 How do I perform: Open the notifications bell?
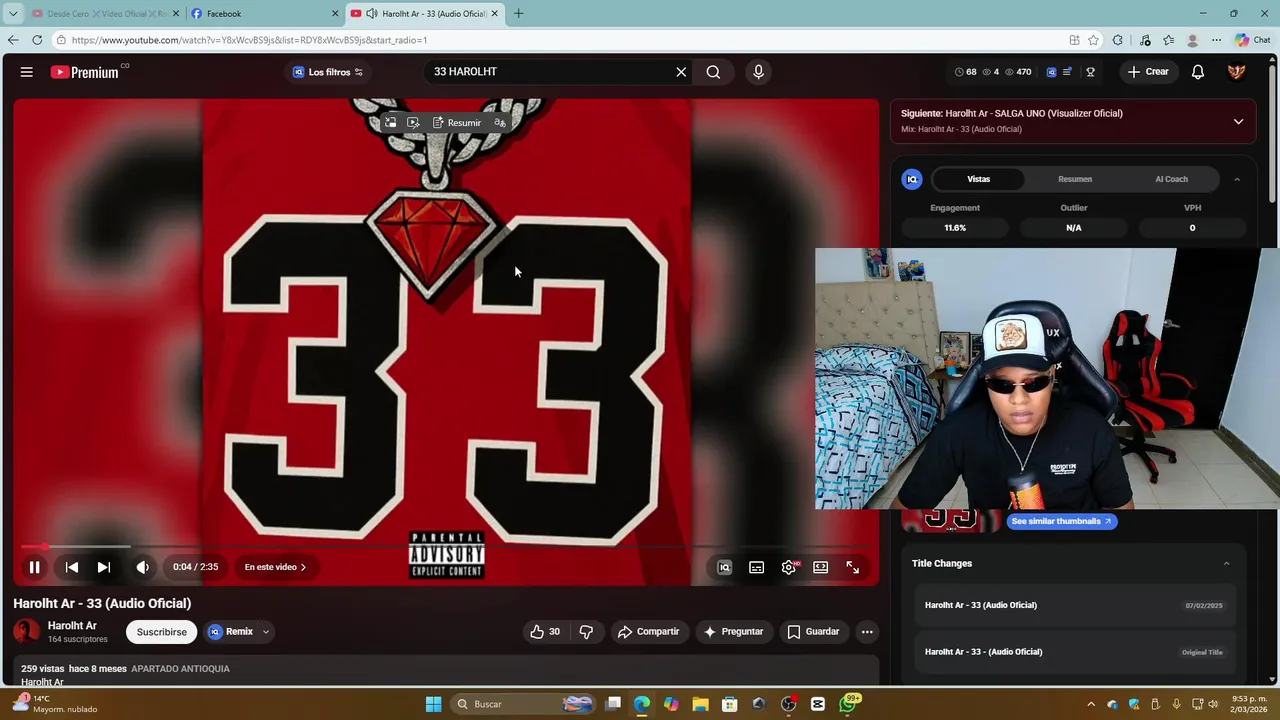1198,72
